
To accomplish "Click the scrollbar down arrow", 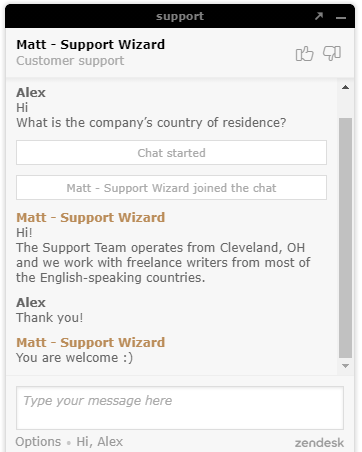I will point(346,366).
